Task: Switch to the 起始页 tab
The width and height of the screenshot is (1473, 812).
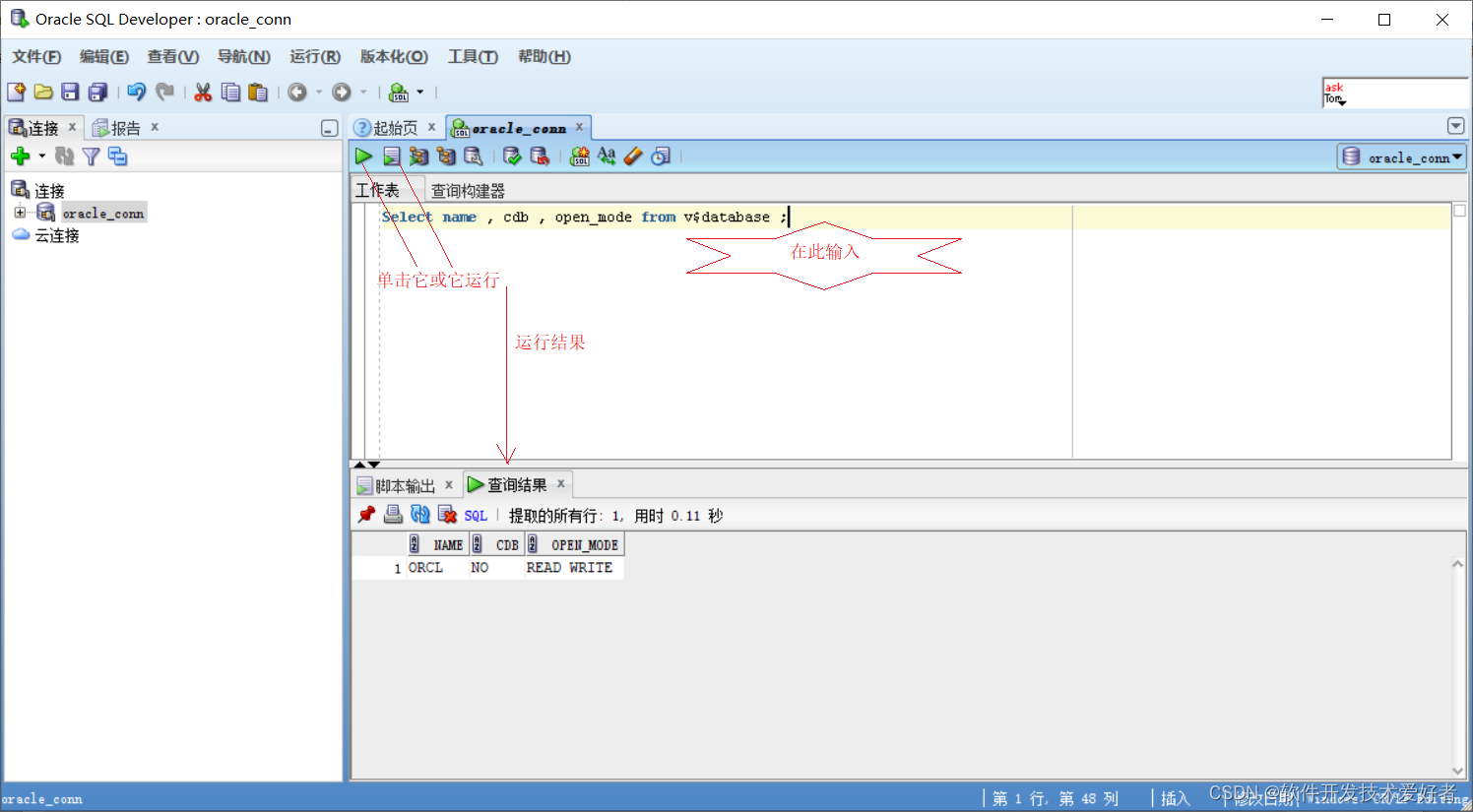Action: pyautogui.click(x=395, y=128)
